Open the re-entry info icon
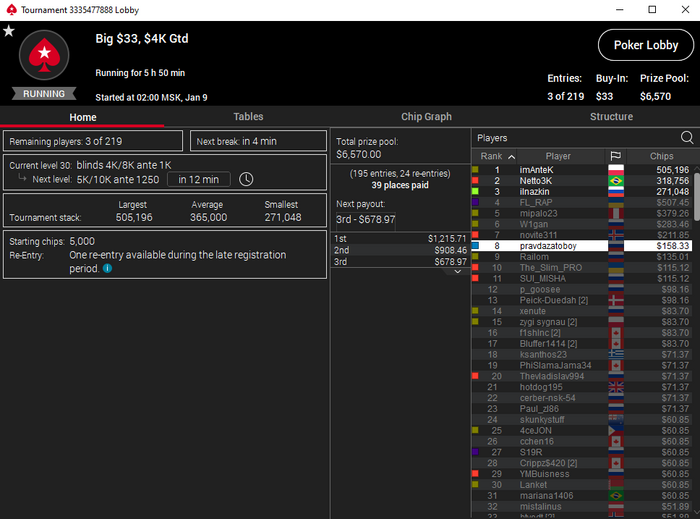 108,268
